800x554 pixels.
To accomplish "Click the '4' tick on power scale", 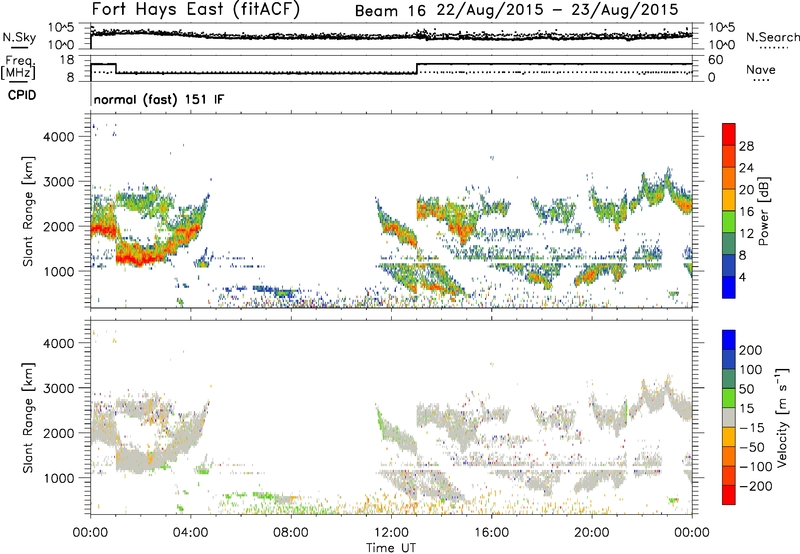I will [x=742, y=277].
